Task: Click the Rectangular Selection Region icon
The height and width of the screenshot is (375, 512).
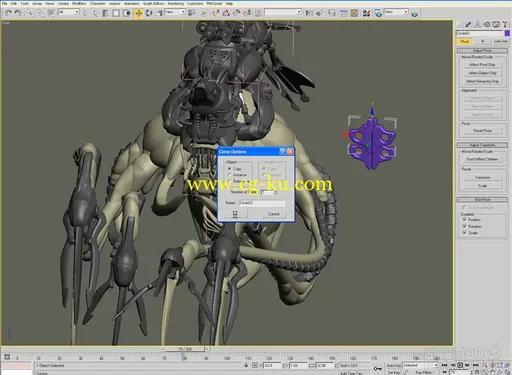Action: [x=116, y=13]
